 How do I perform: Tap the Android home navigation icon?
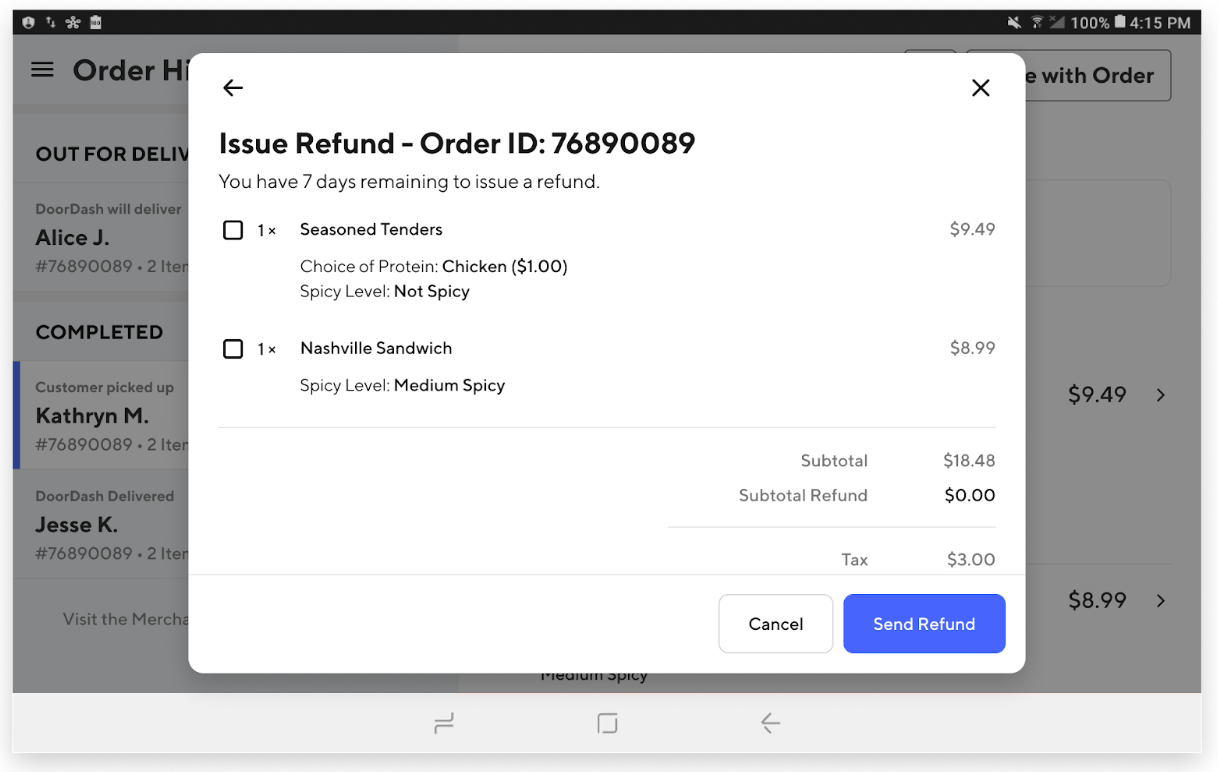pos(607,723)
